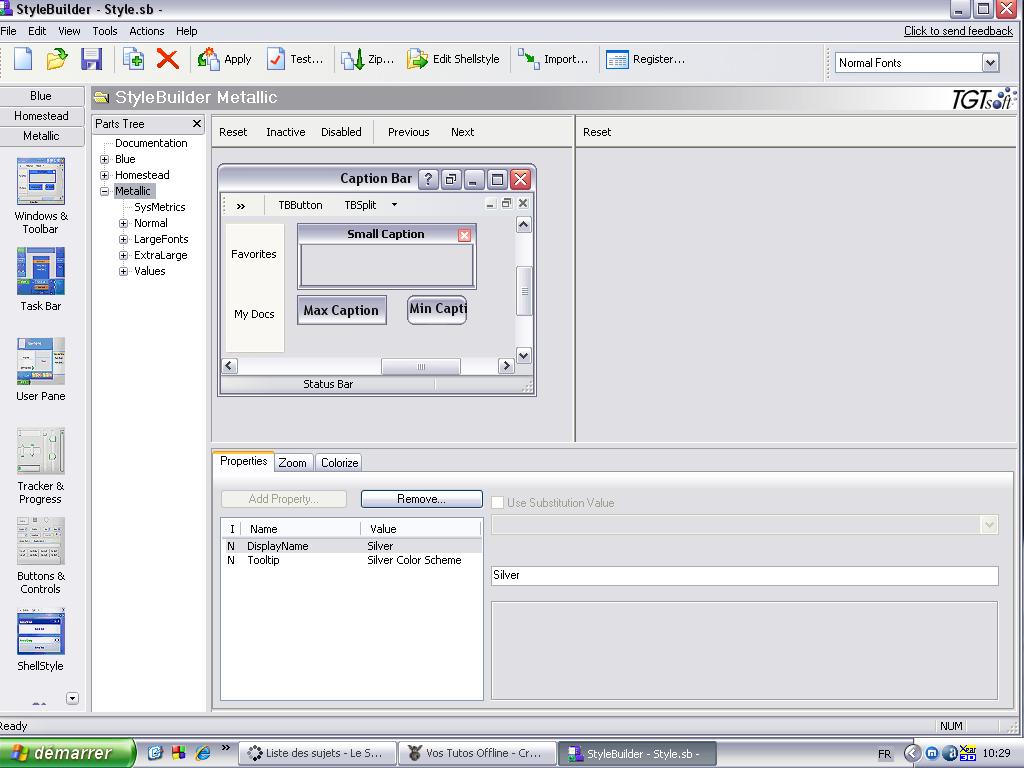Expand the LargeFonts tree node

pyautogui.click(x=124, y=240)
